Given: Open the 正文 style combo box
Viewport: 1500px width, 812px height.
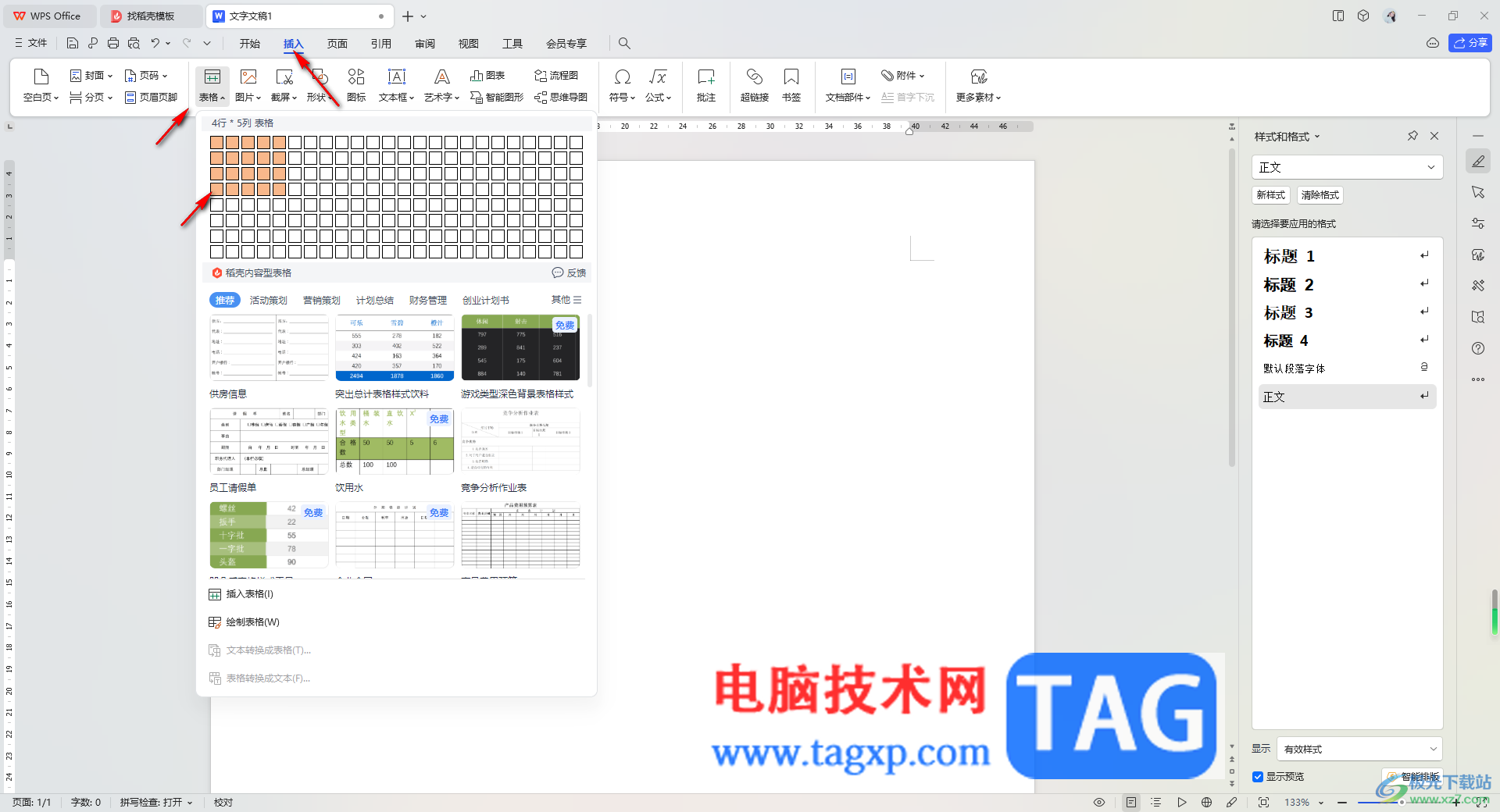Looking at the screenshot, I should point(1347,167).
